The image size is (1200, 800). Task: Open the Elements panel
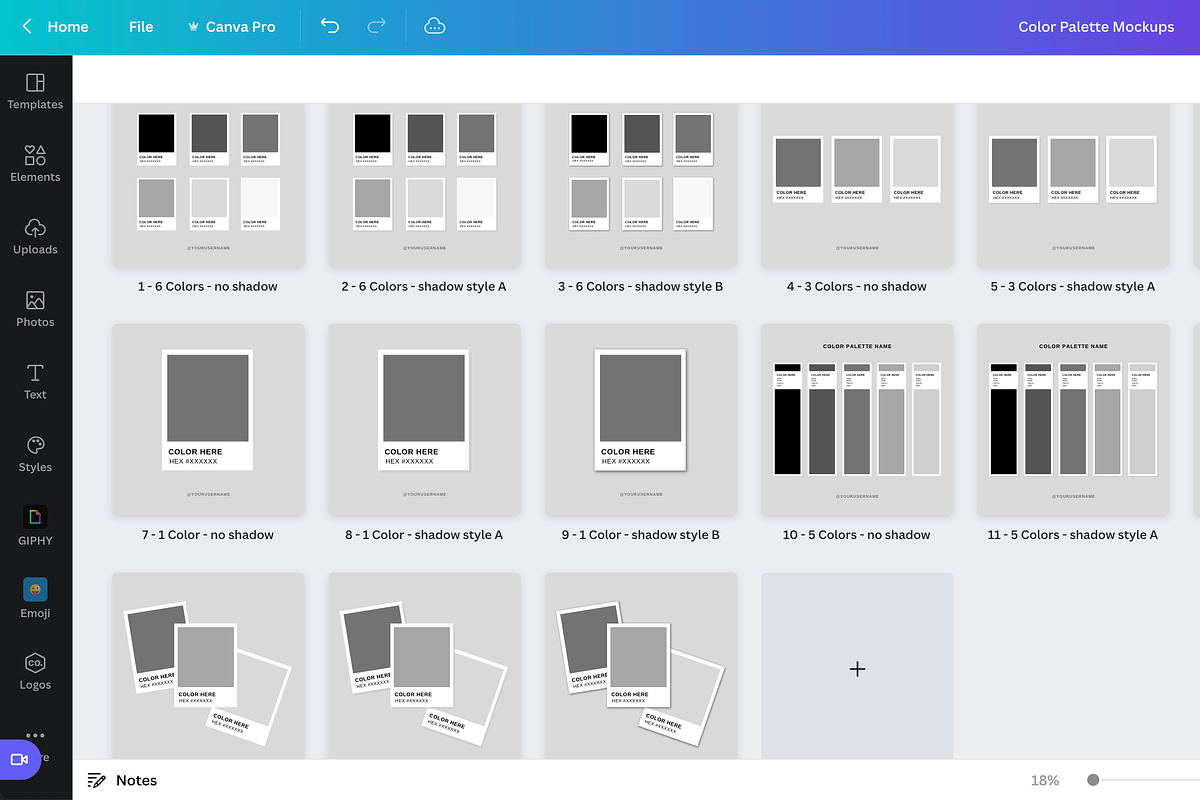(x=35, y=163)
